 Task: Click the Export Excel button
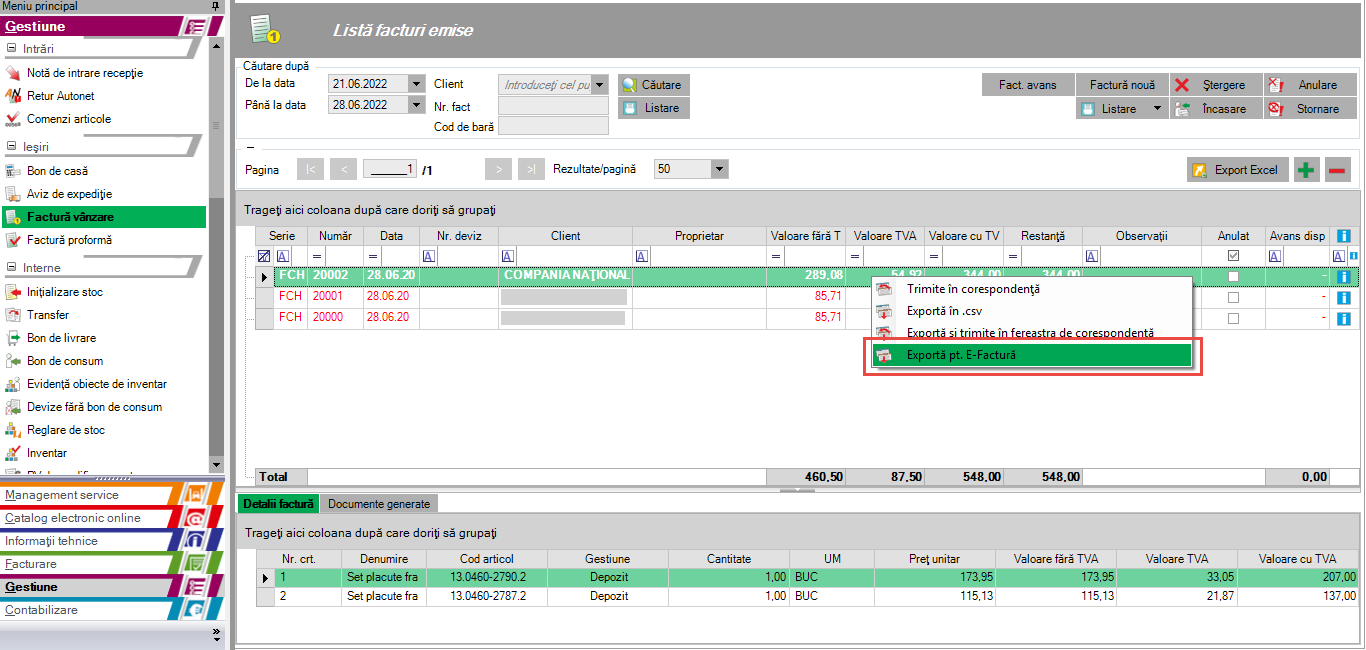pos(1237,170)
